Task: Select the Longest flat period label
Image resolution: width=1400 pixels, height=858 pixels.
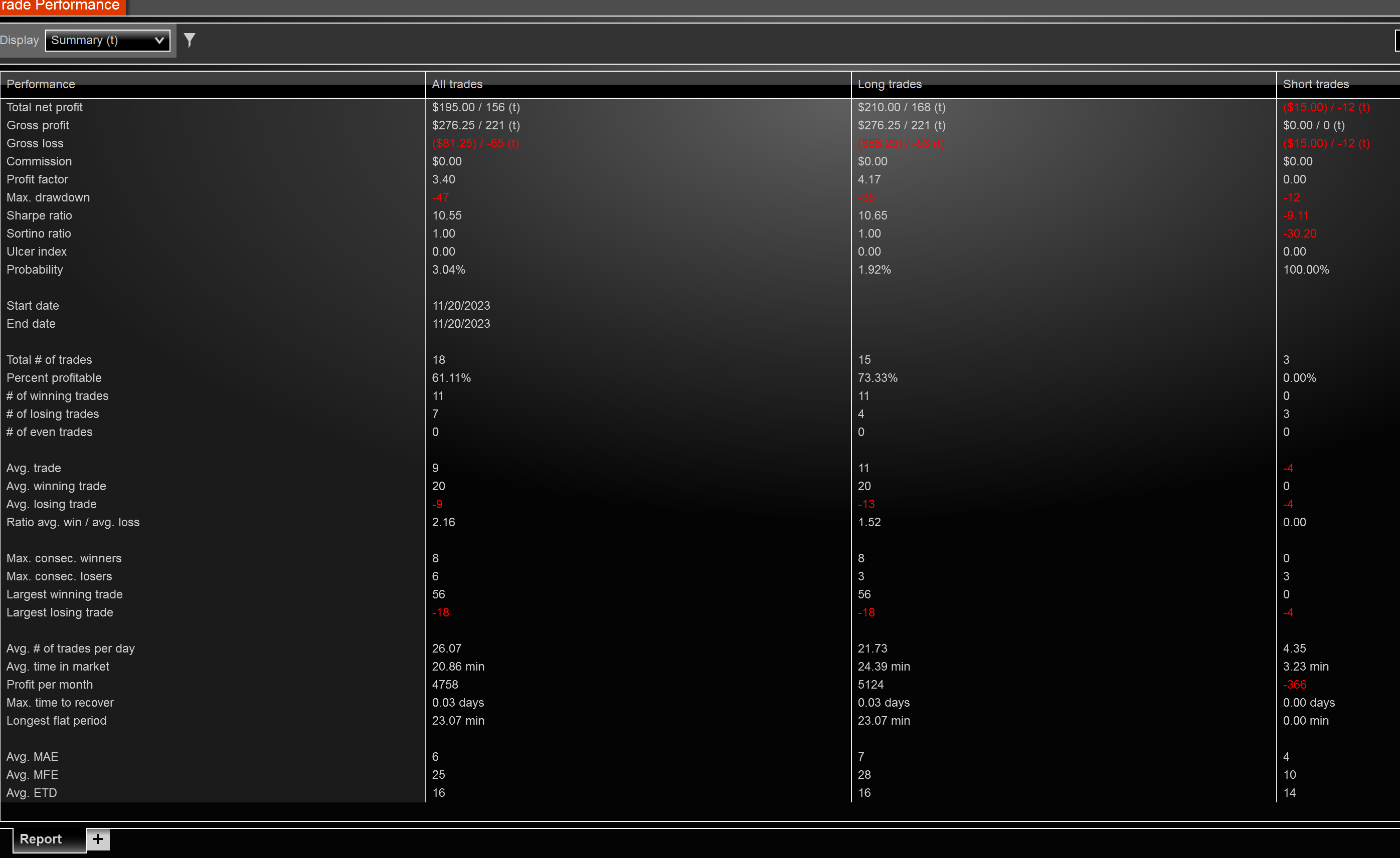Action: [57, 721]
